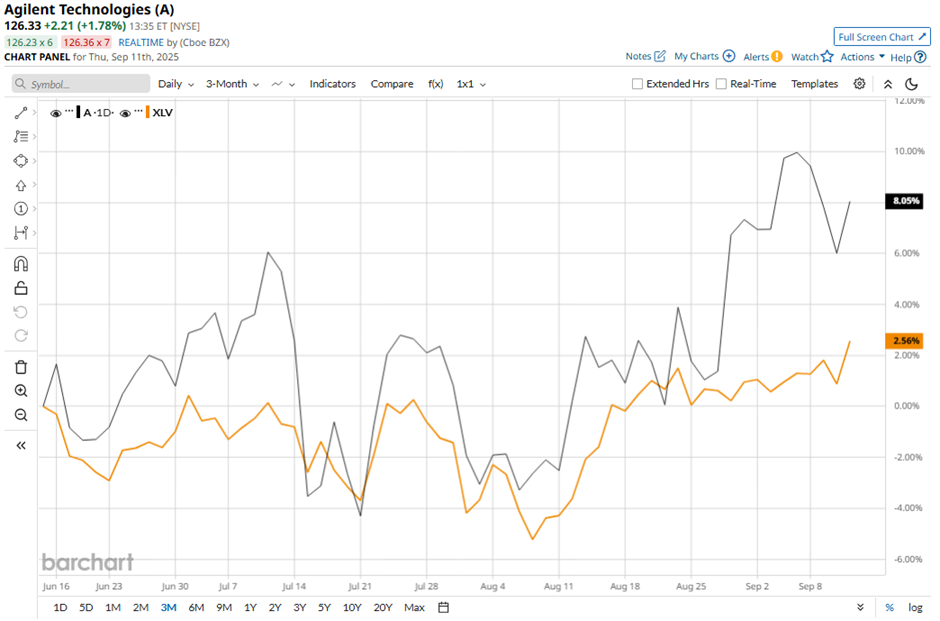This screenshot has width=940, height=621.
Task: Click the black A series color bar
Action: [79, 112]
